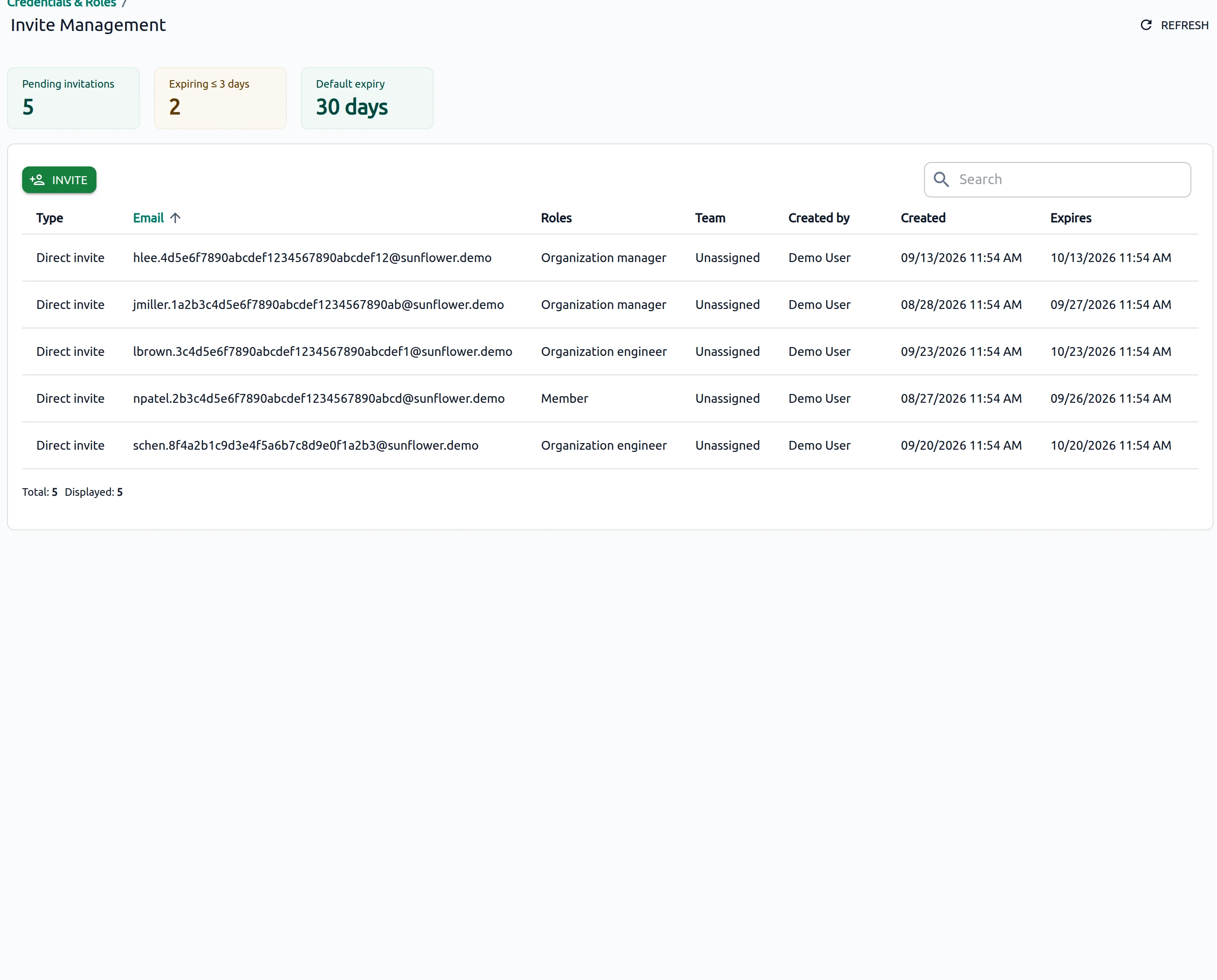The image size is (1217, 980).
Task: Click the 10/13/2026 expiry date
Action: pyautogui.click(x=1111, y=258)
